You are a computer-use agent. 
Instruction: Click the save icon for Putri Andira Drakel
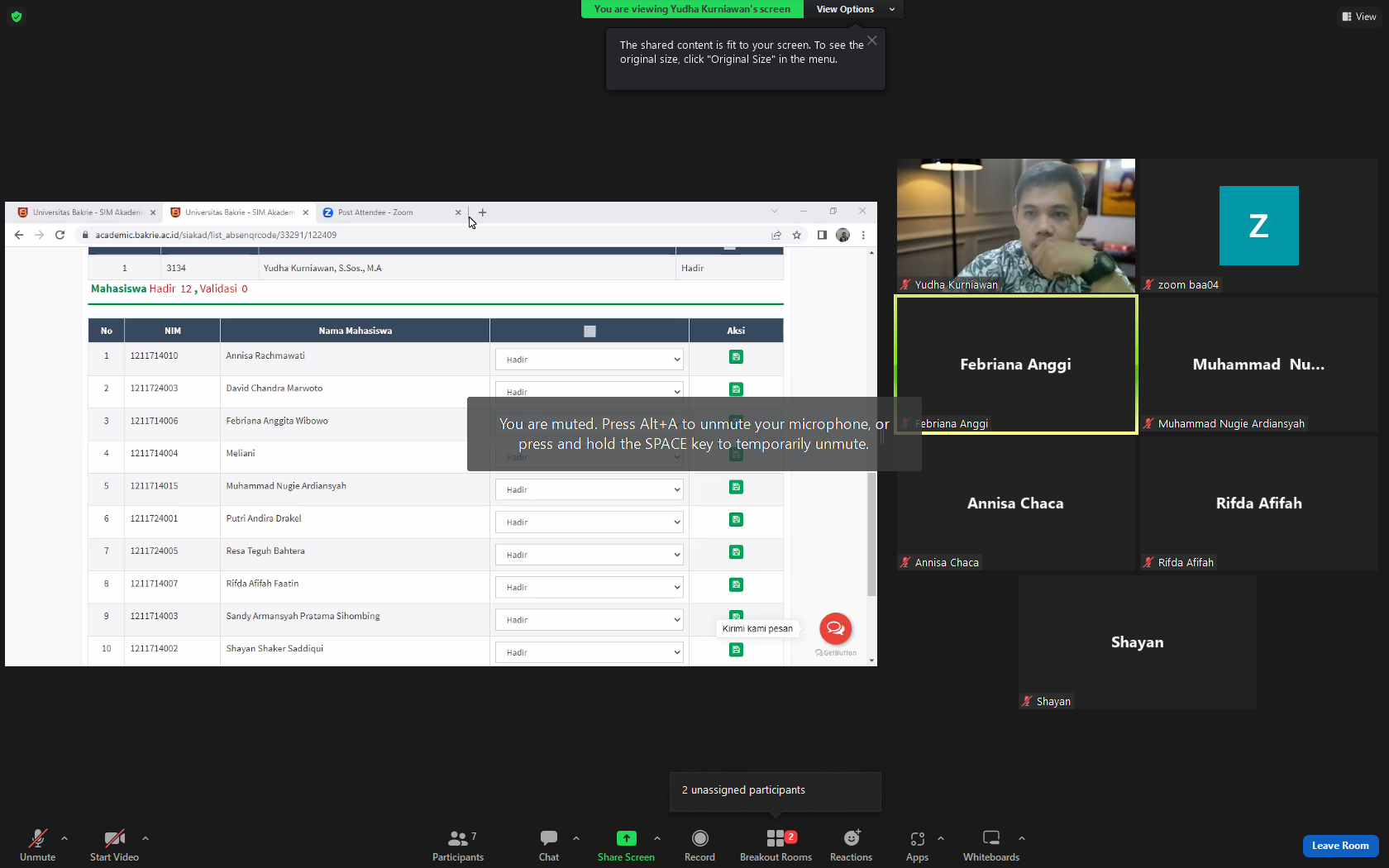[736, 519]
